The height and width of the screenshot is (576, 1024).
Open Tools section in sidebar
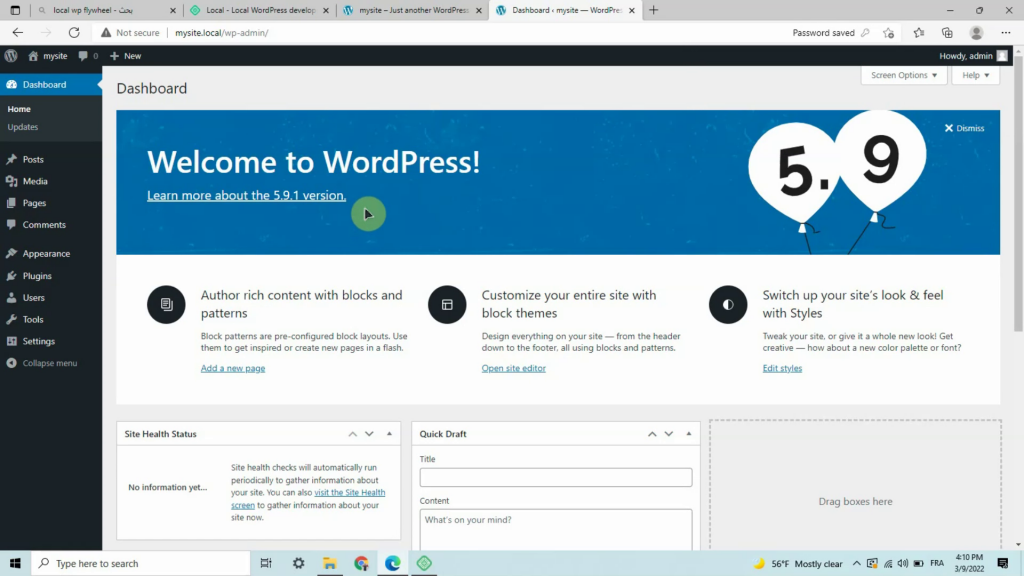pos(33,319)
